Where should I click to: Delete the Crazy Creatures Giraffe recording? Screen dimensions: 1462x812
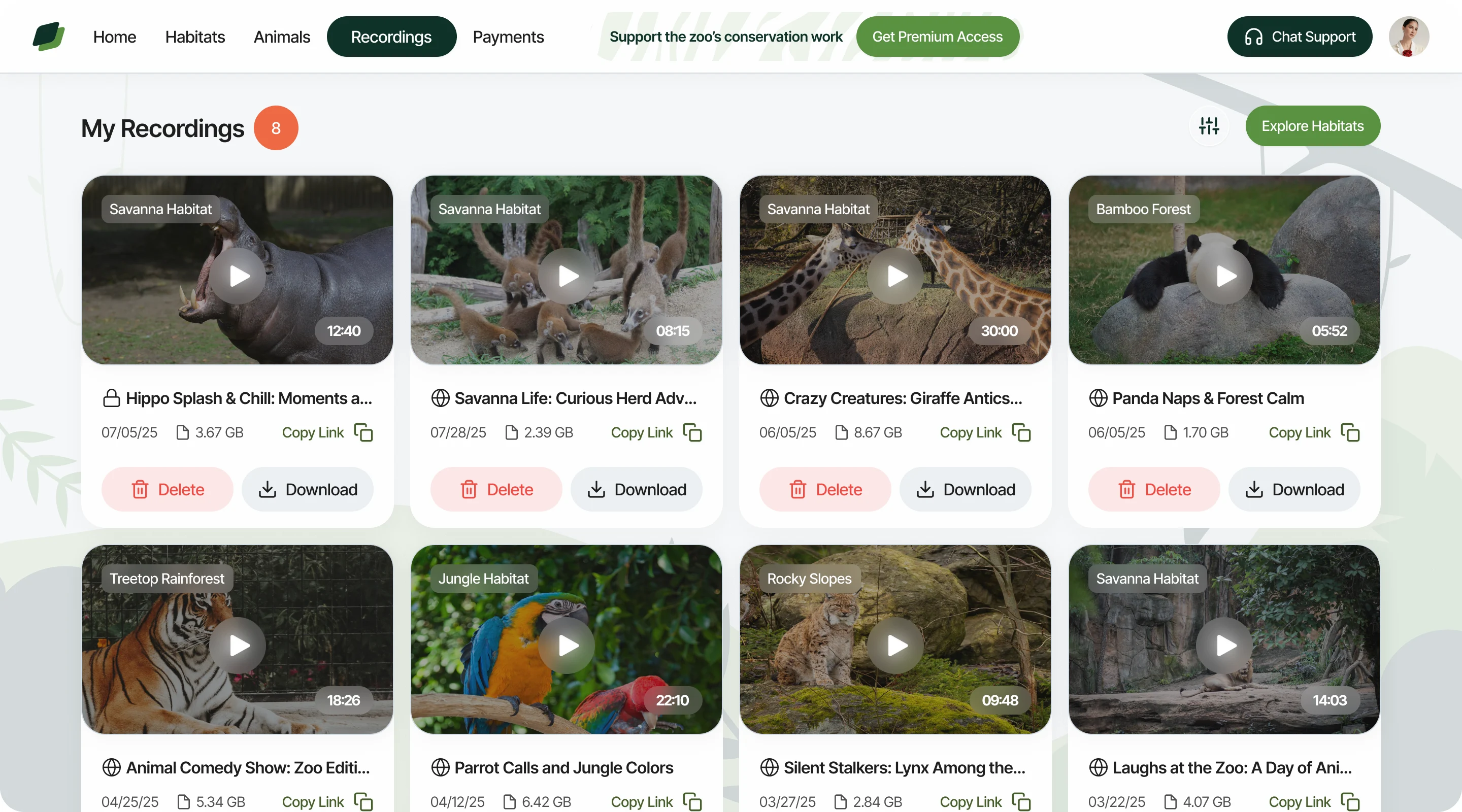825,489
